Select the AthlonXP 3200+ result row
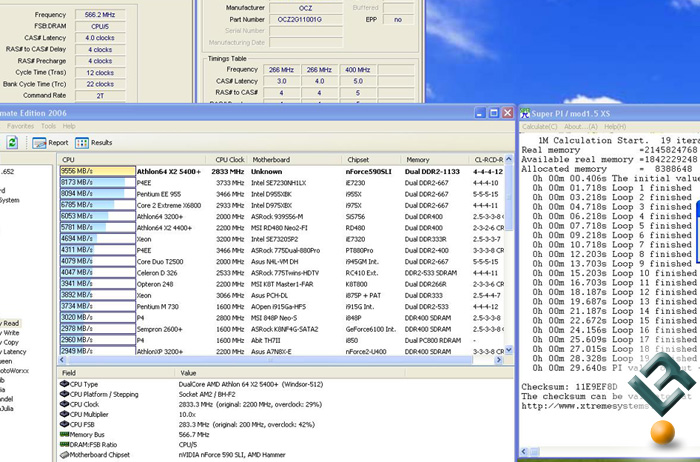 [281, 351]
